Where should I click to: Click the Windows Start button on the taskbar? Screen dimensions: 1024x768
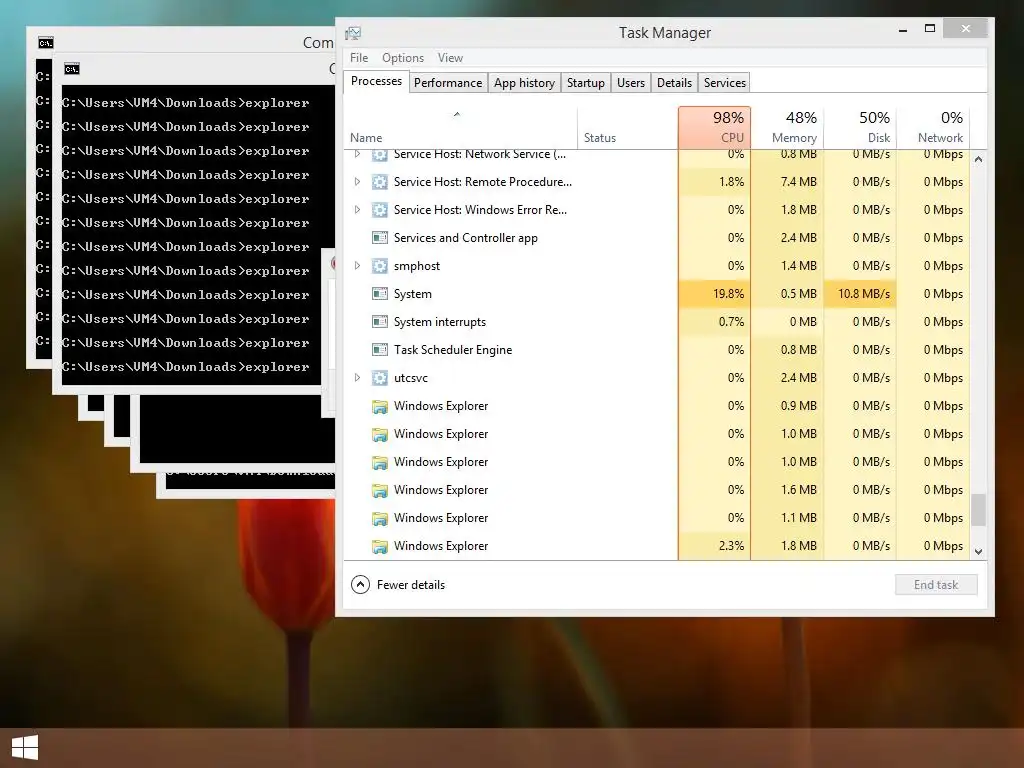(x=25, y=748)
